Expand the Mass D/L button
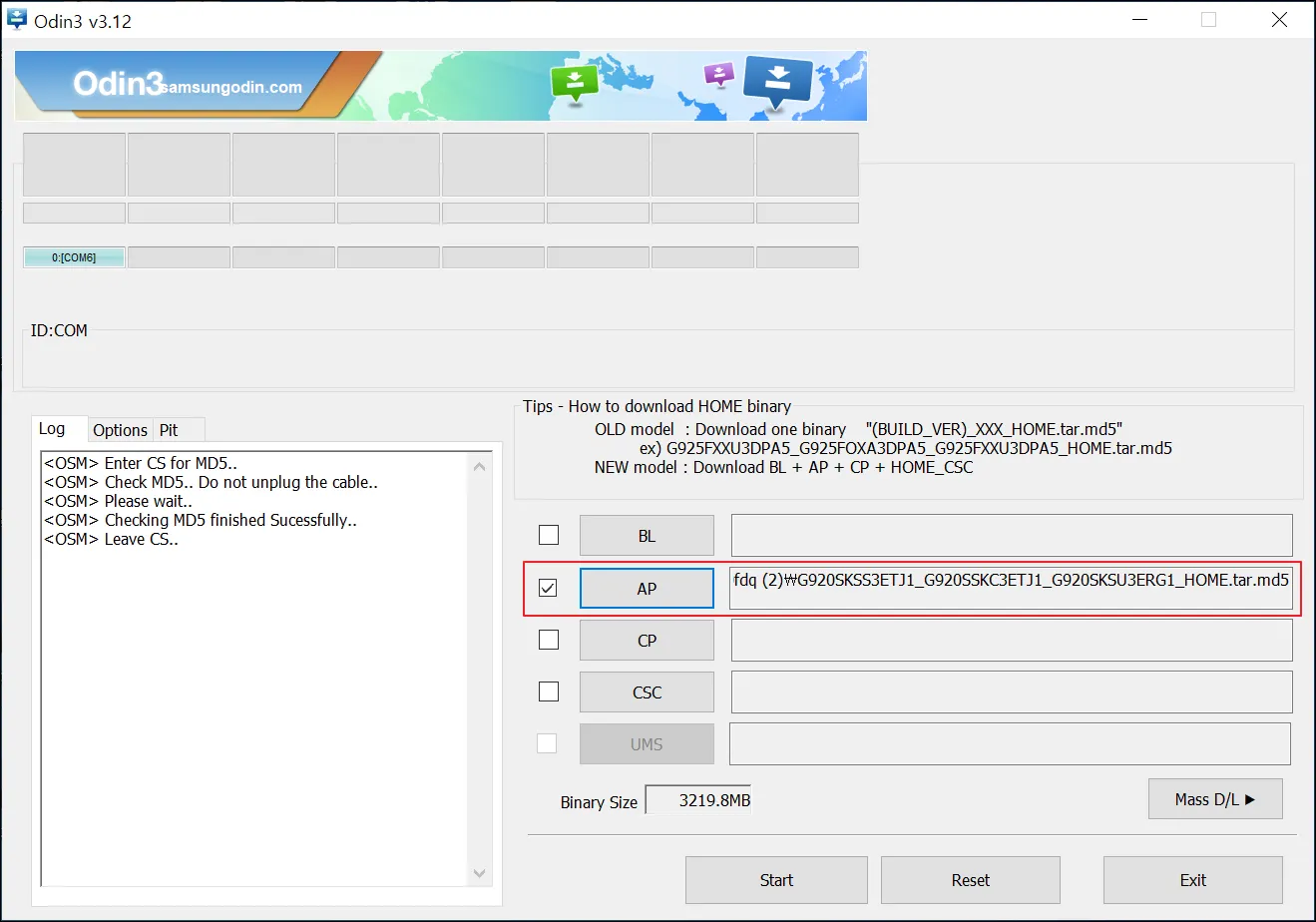This screenshot has height=922, width=1316. (1215, 799)
